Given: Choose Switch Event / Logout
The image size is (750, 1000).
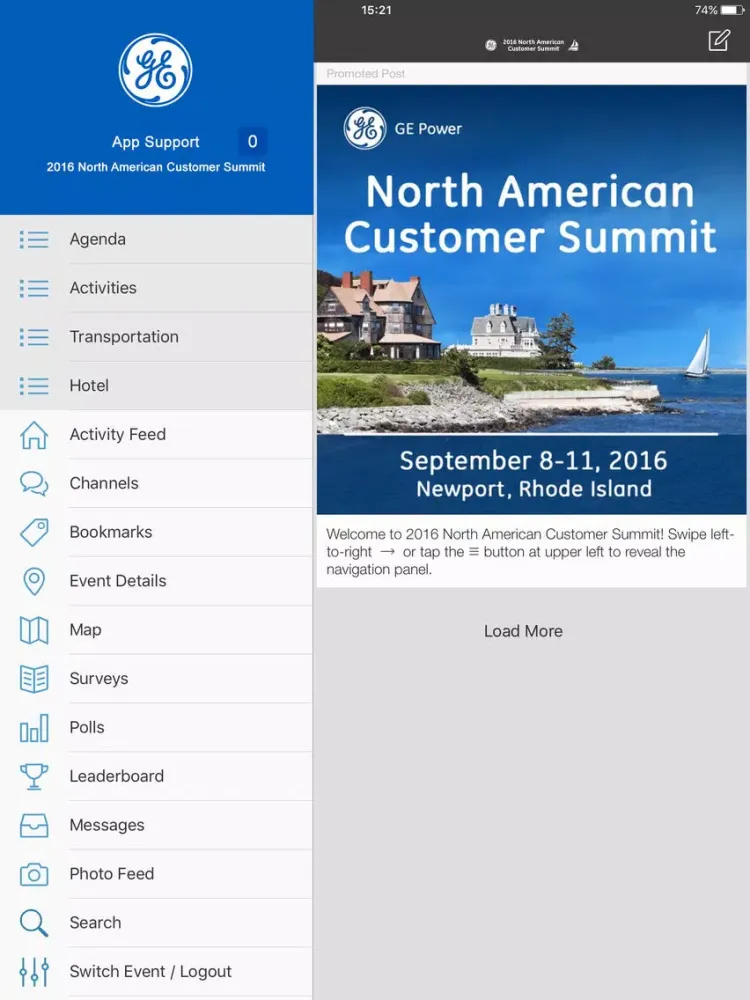Looking at the screenshot, I should click(x=156, y=971).
